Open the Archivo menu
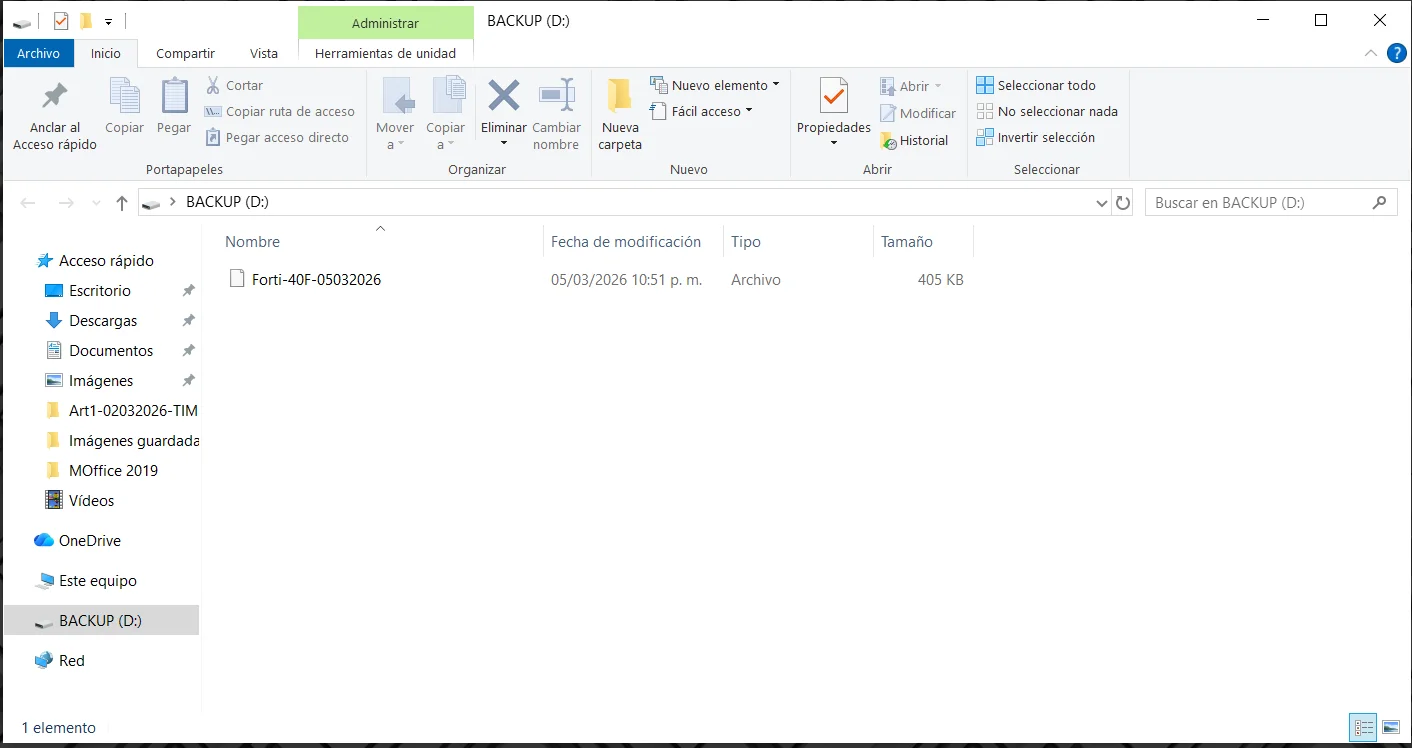 38,54
